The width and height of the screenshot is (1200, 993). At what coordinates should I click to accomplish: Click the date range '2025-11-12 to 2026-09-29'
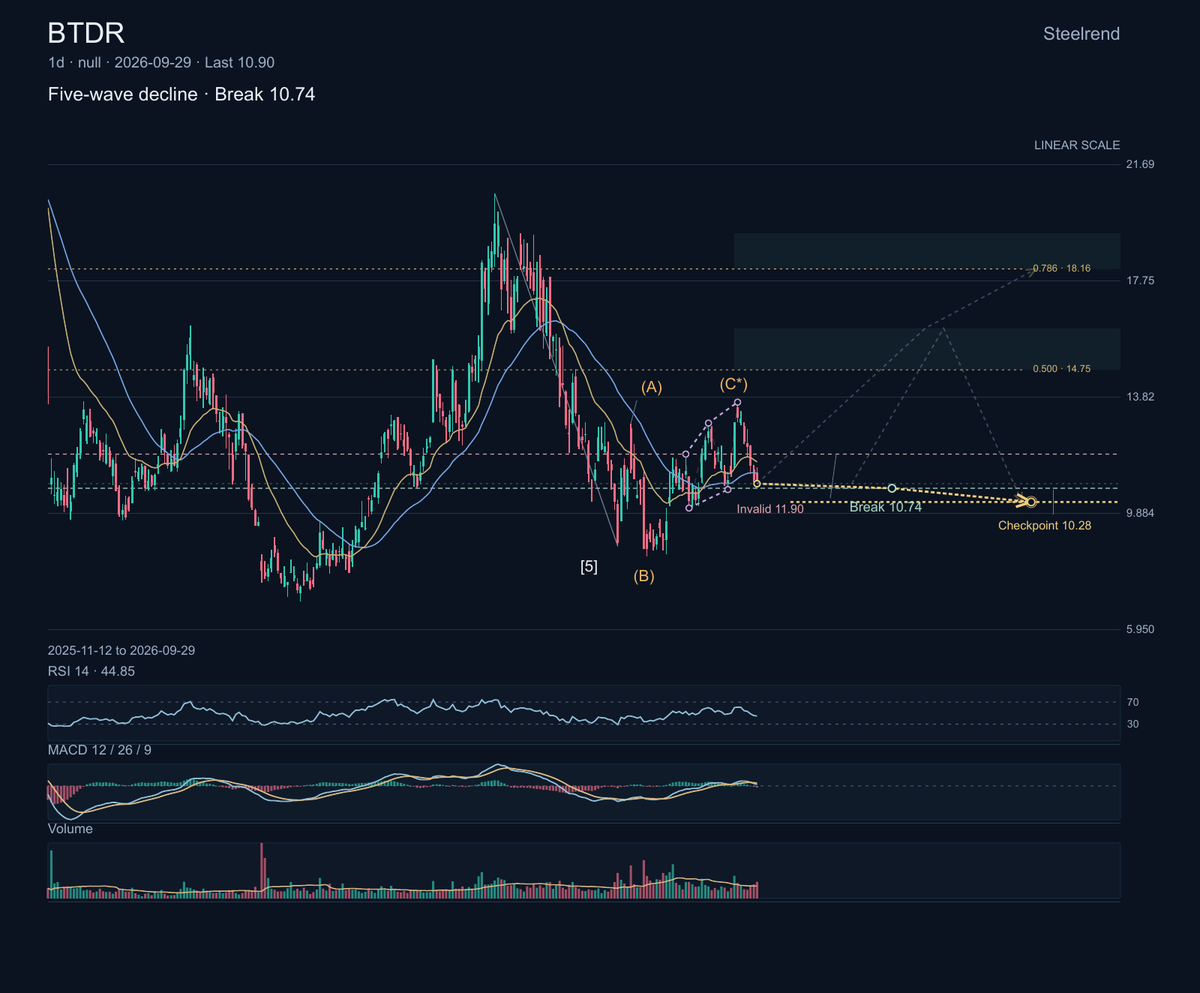[121, 650]
